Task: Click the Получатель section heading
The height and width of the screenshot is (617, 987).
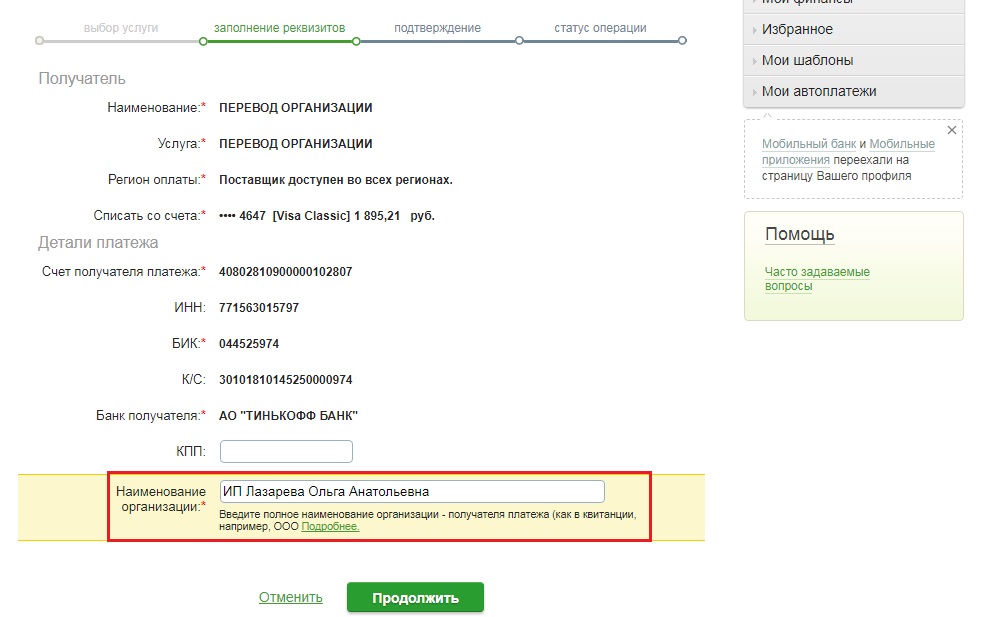Action: (82, 79)
